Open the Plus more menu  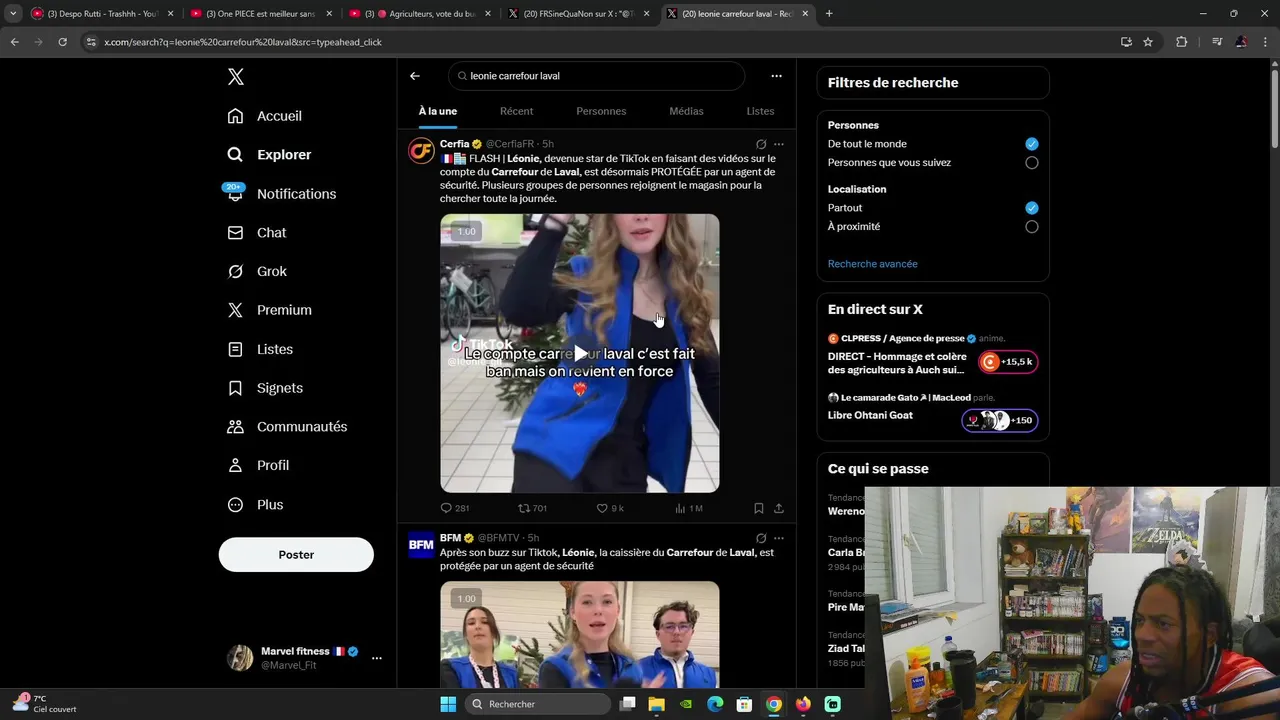point(256,505)
